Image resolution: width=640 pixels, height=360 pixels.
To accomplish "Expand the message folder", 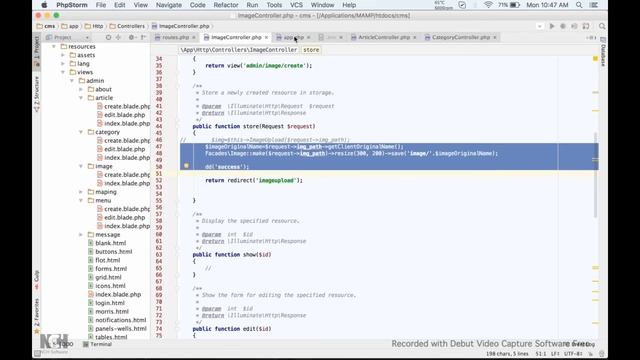I will (81, 235).
